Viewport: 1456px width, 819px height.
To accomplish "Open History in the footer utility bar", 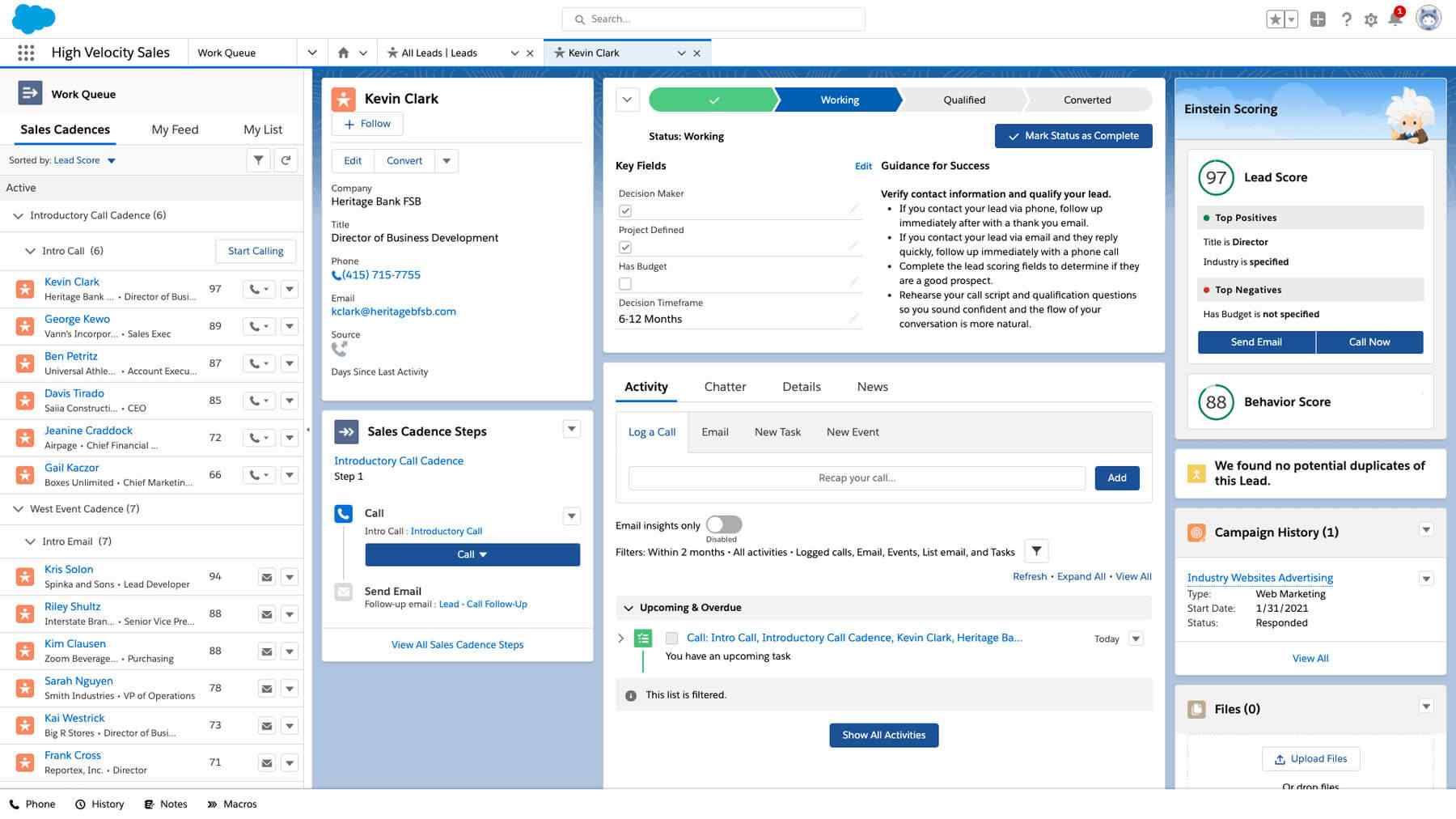I will [x=99, y=804].
